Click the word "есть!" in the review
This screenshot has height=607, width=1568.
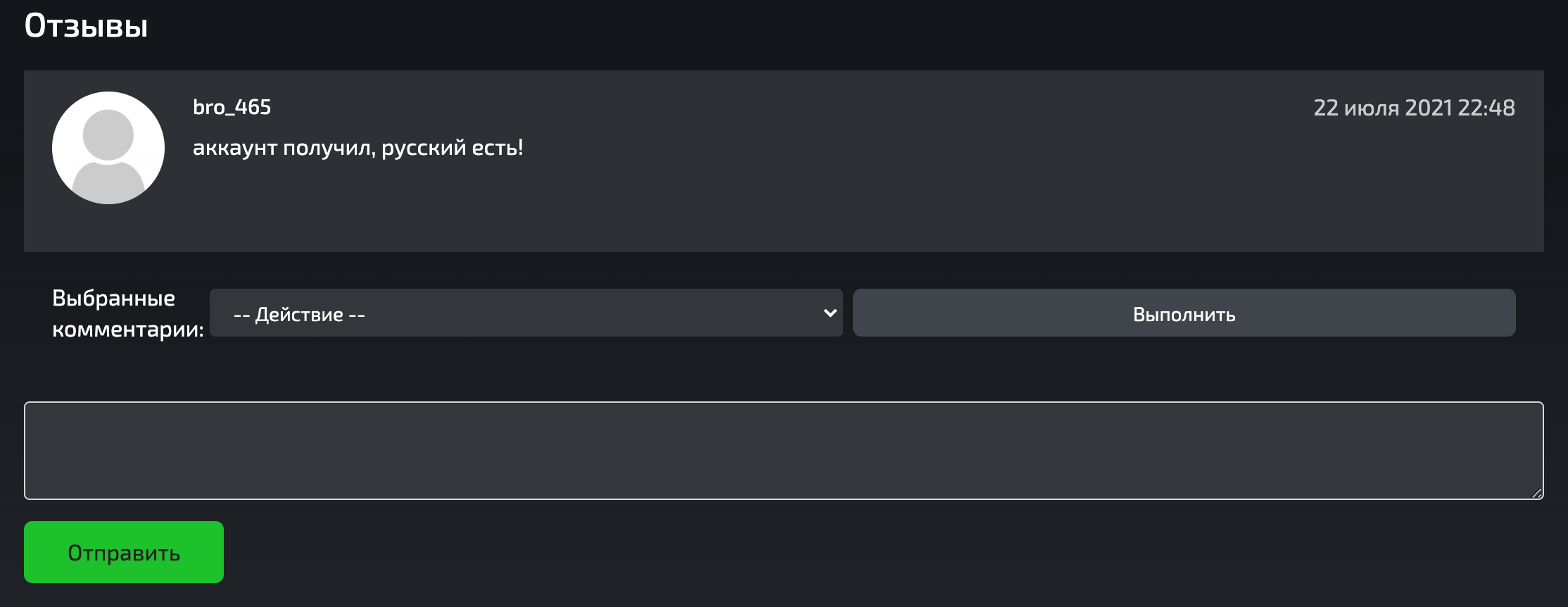click(x=497, y=148)
